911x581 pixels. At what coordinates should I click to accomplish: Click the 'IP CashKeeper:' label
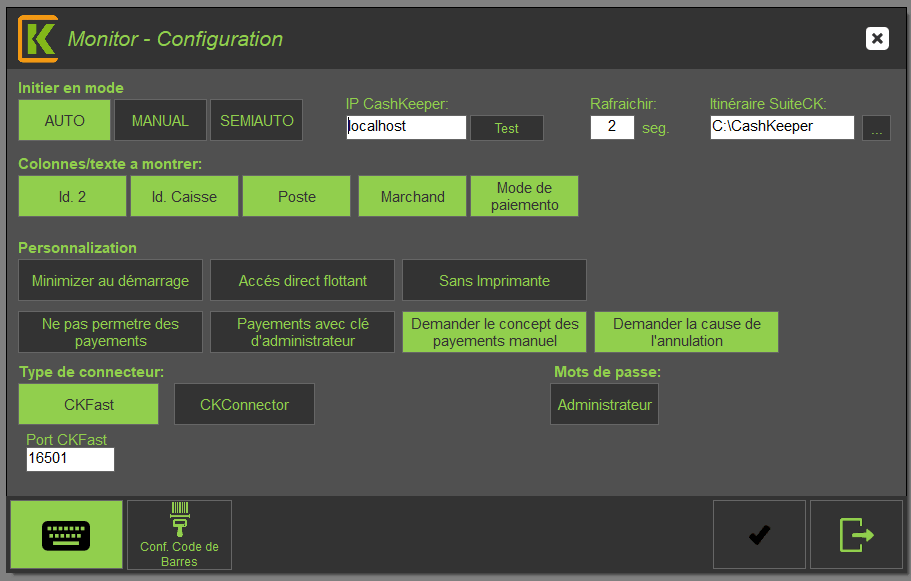pyautogui.click(x=397, y=104)
